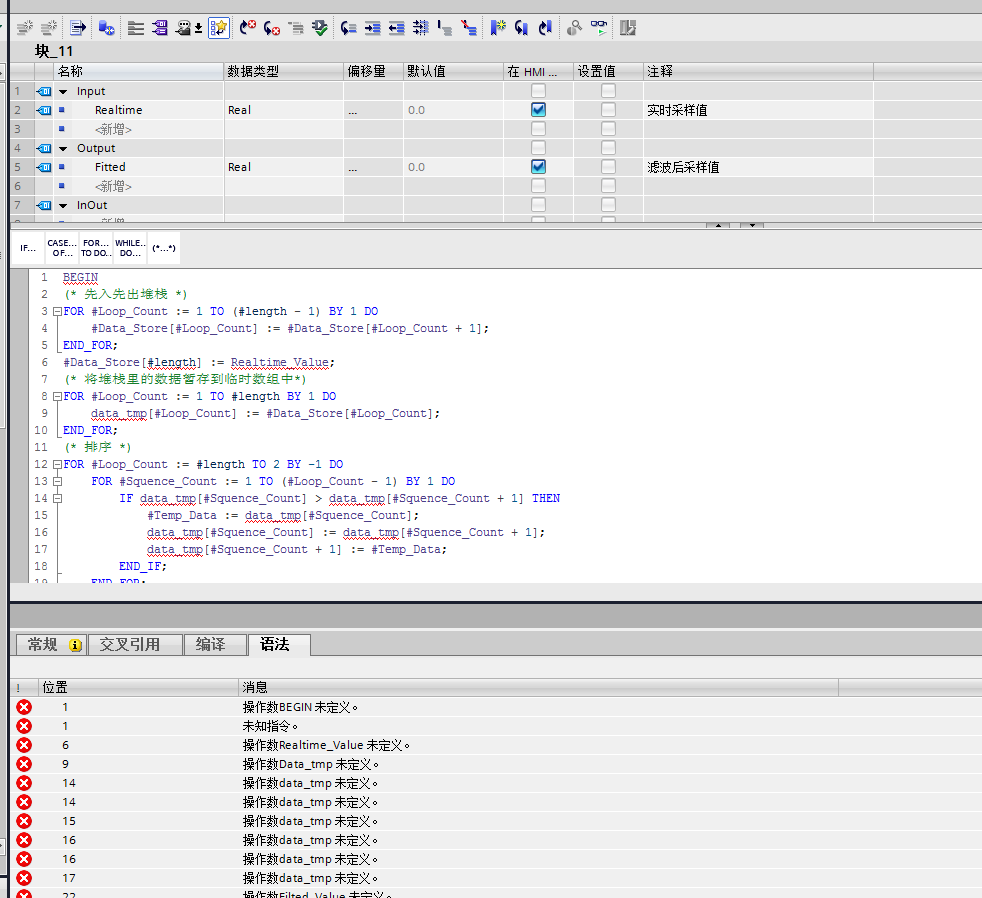Enable setpoint checkbox for Realtime
982x898 pixels.
coord(608,110)
